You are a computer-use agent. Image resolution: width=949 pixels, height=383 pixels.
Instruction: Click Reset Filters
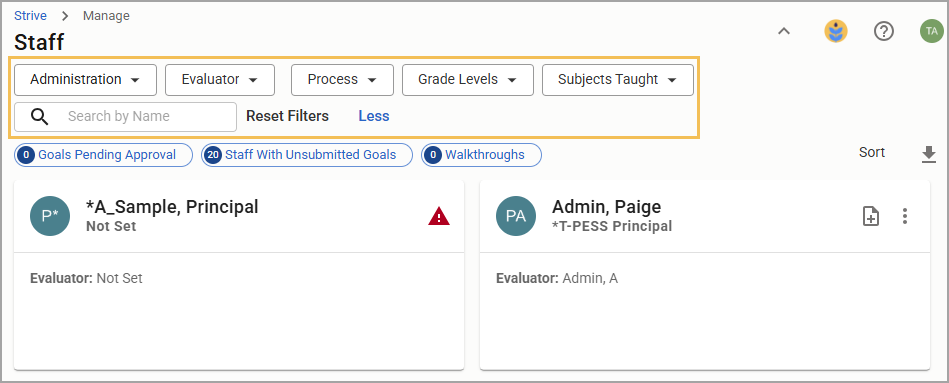pyautogui.click(x=287, y=116)
